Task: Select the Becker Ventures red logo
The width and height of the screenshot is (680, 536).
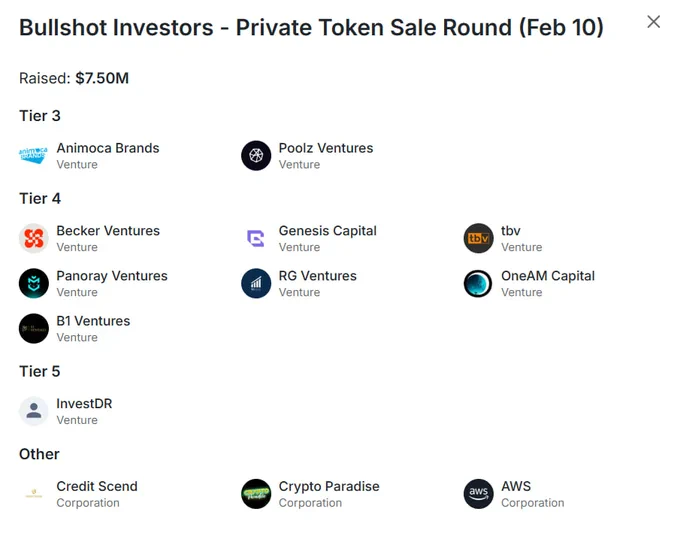Action: 33,238
